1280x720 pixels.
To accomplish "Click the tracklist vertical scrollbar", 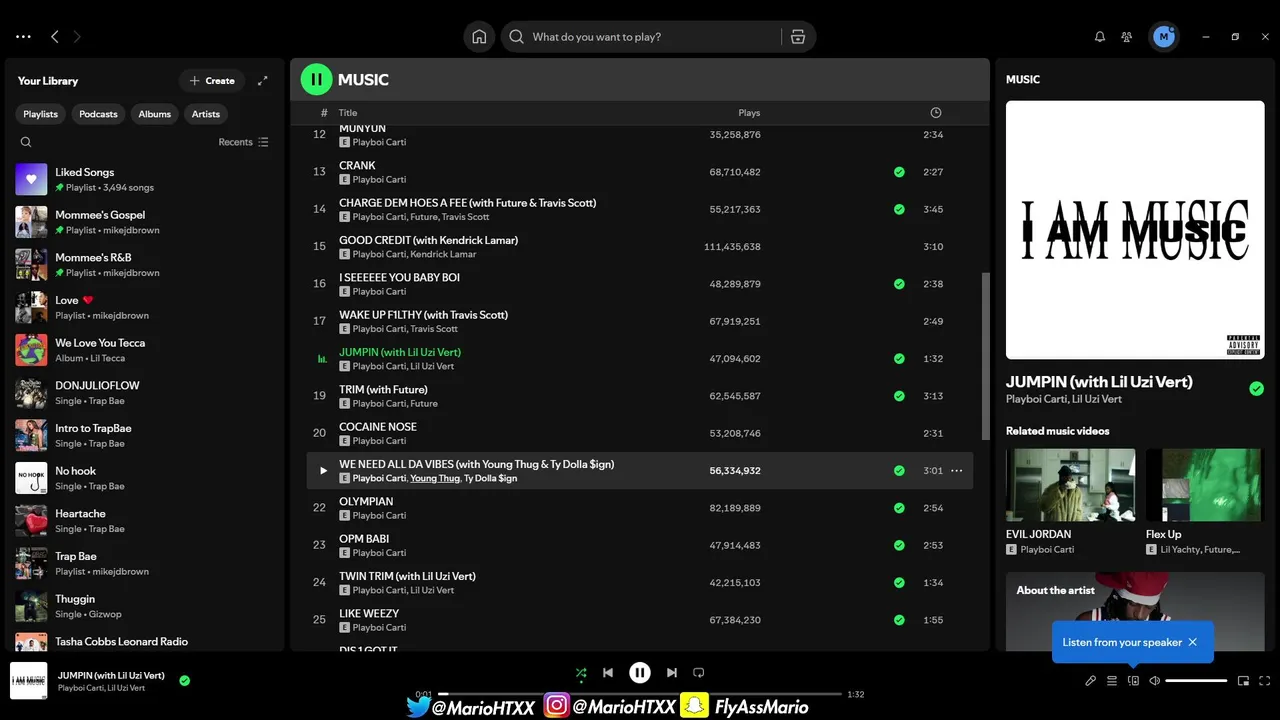I will point(986,356).
